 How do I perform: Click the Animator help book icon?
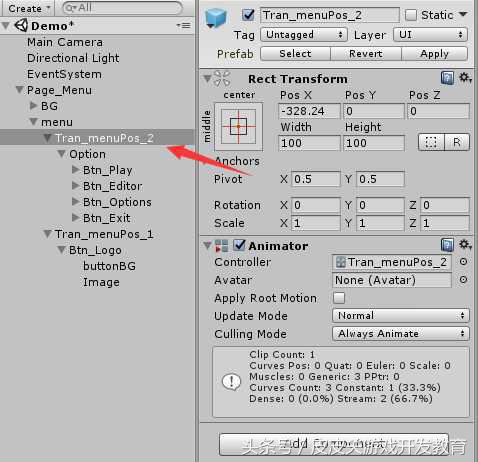[447, 245]
